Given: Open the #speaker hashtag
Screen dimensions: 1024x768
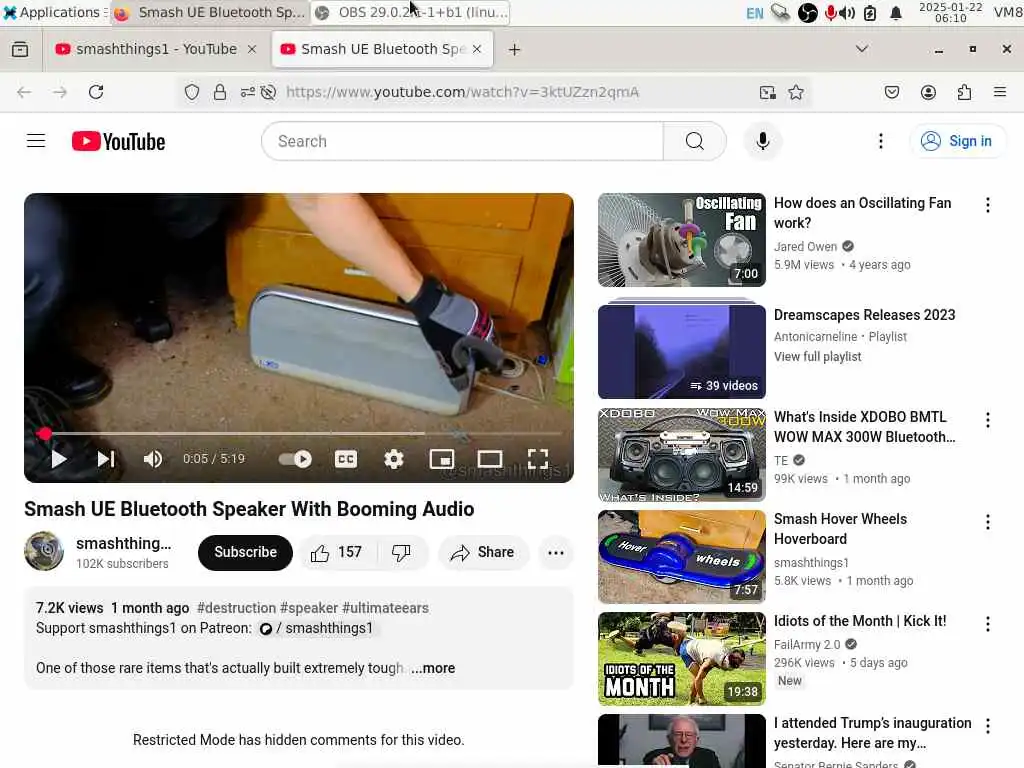Looking at the screenshot, I should tap(309, 608).
